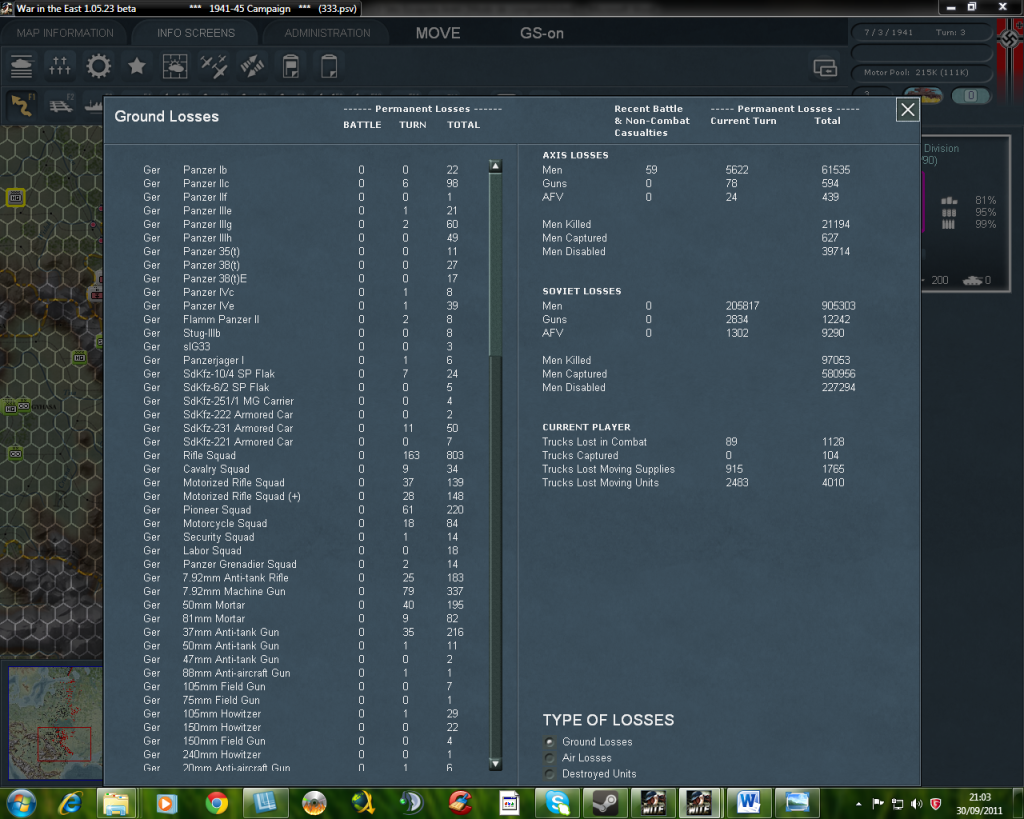Select naval transport ship mode icon
This screenshot has width=1024, height=819.
(x=94, y=105)
